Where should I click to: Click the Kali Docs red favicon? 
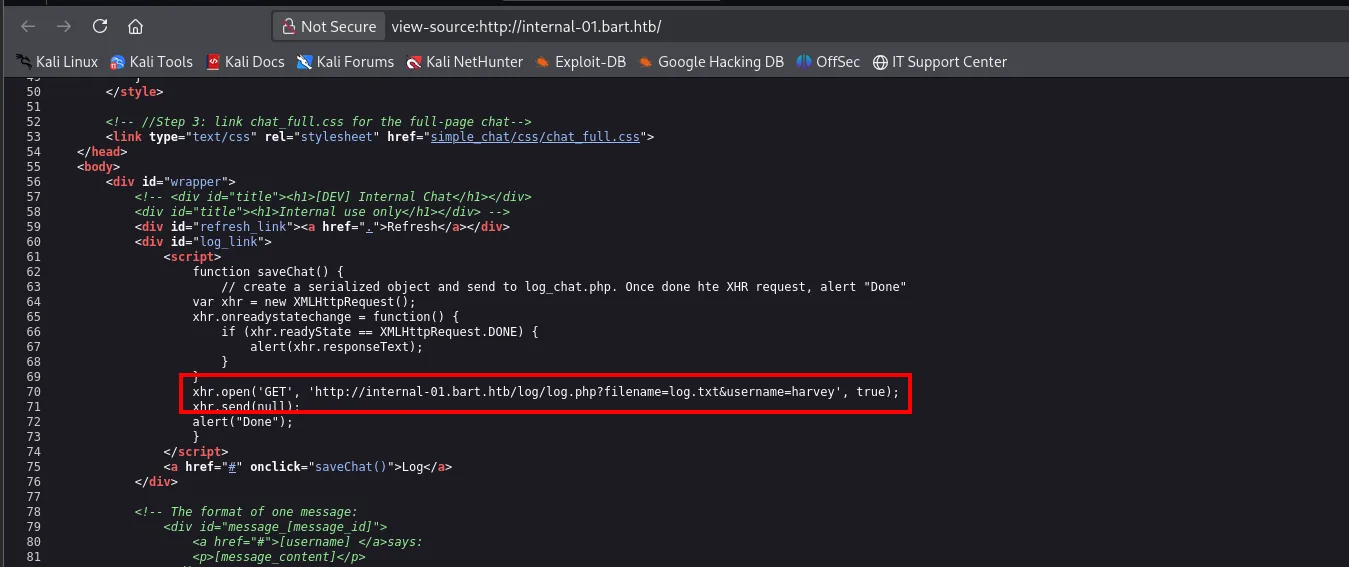click(x=213, y=62)
